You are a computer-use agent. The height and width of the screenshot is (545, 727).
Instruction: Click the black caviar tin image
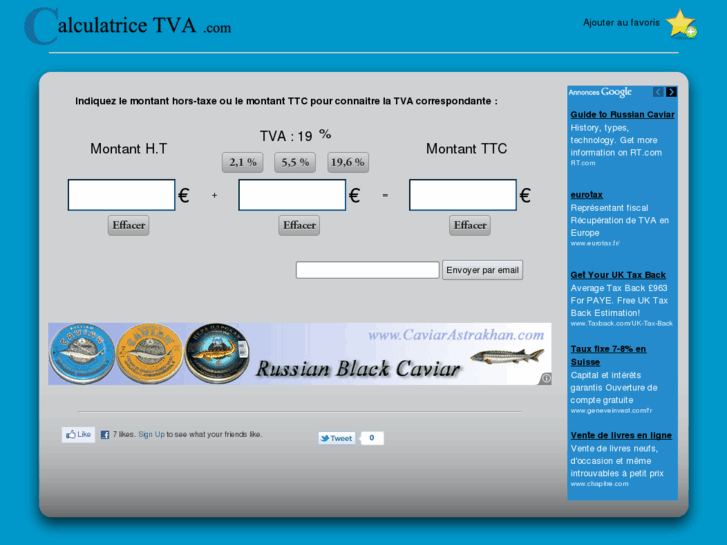(x=217, y=354)
